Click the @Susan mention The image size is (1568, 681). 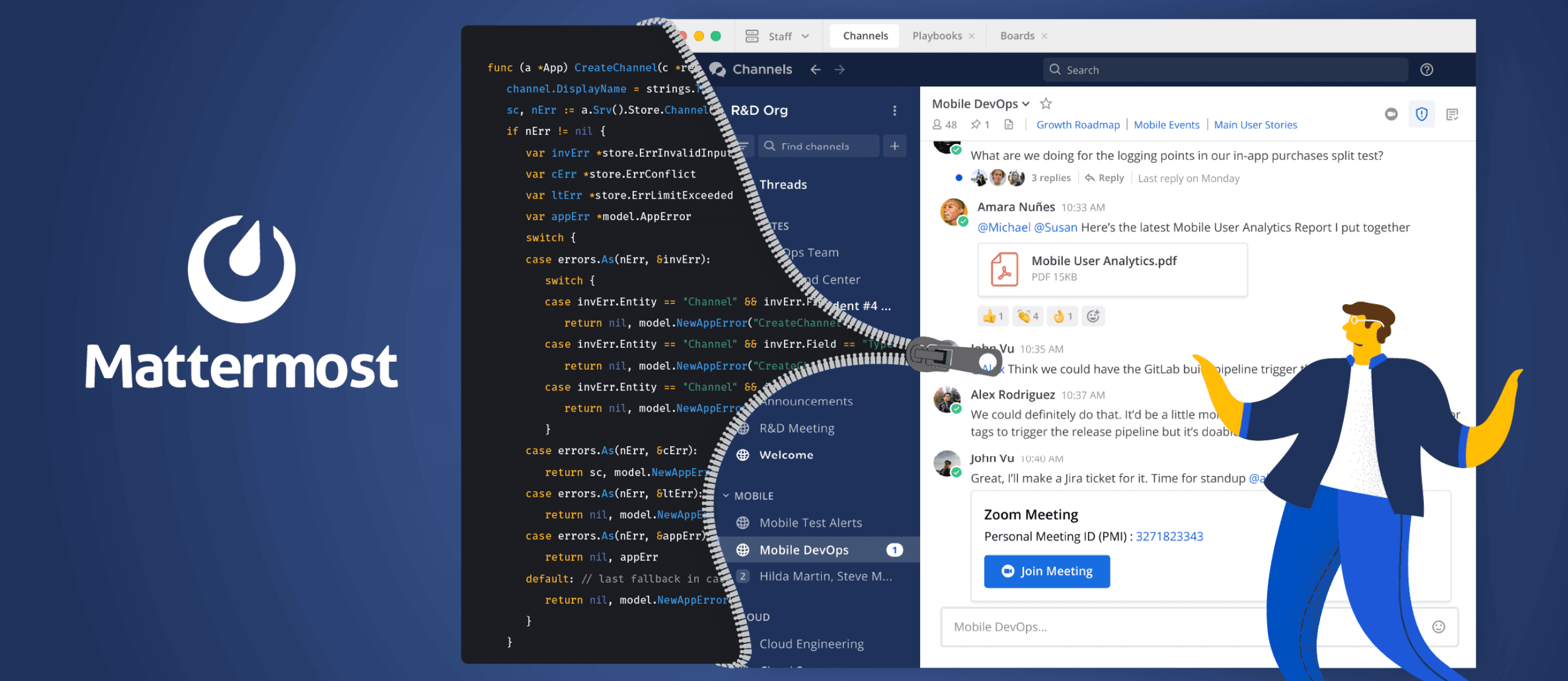click(1056, 227)
